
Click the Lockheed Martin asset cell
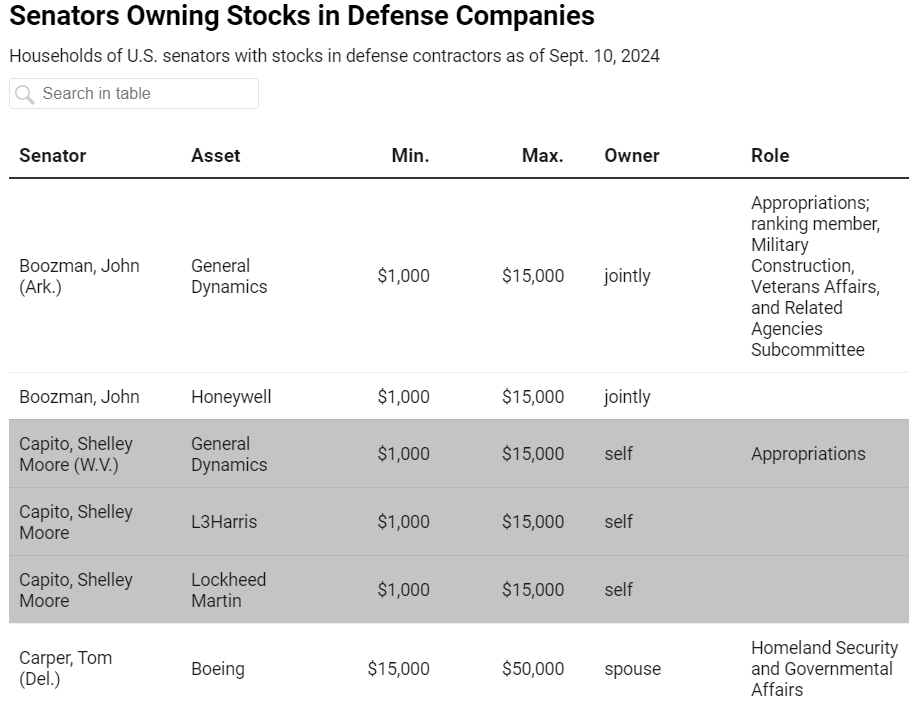click(229, 590)
